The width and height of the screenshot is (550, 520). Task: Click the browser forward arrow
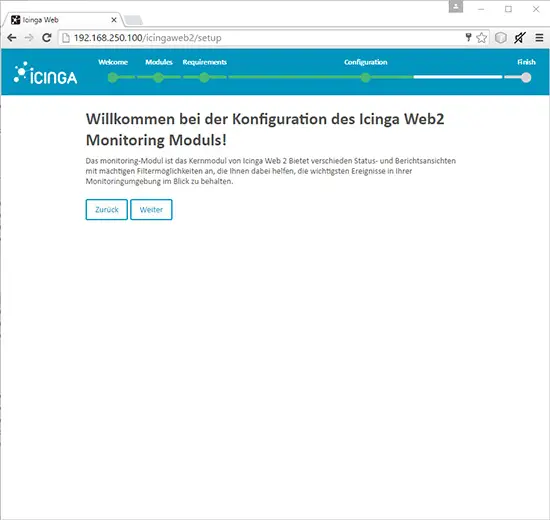click(29, 38)
